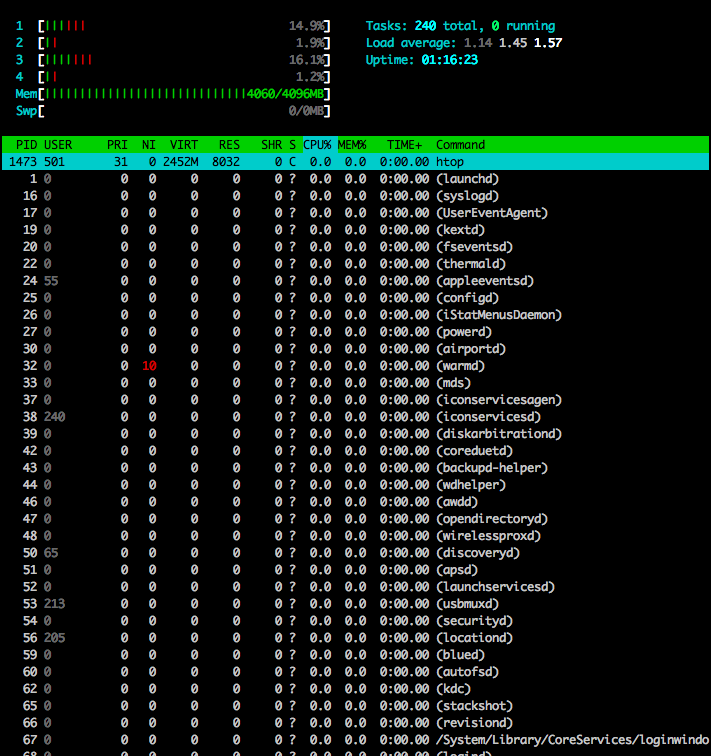Image resolution: width=711 pixels, height=756 pixels.
Task: Select the (usbmuxd) process row
Action: [x=355, y=604]
